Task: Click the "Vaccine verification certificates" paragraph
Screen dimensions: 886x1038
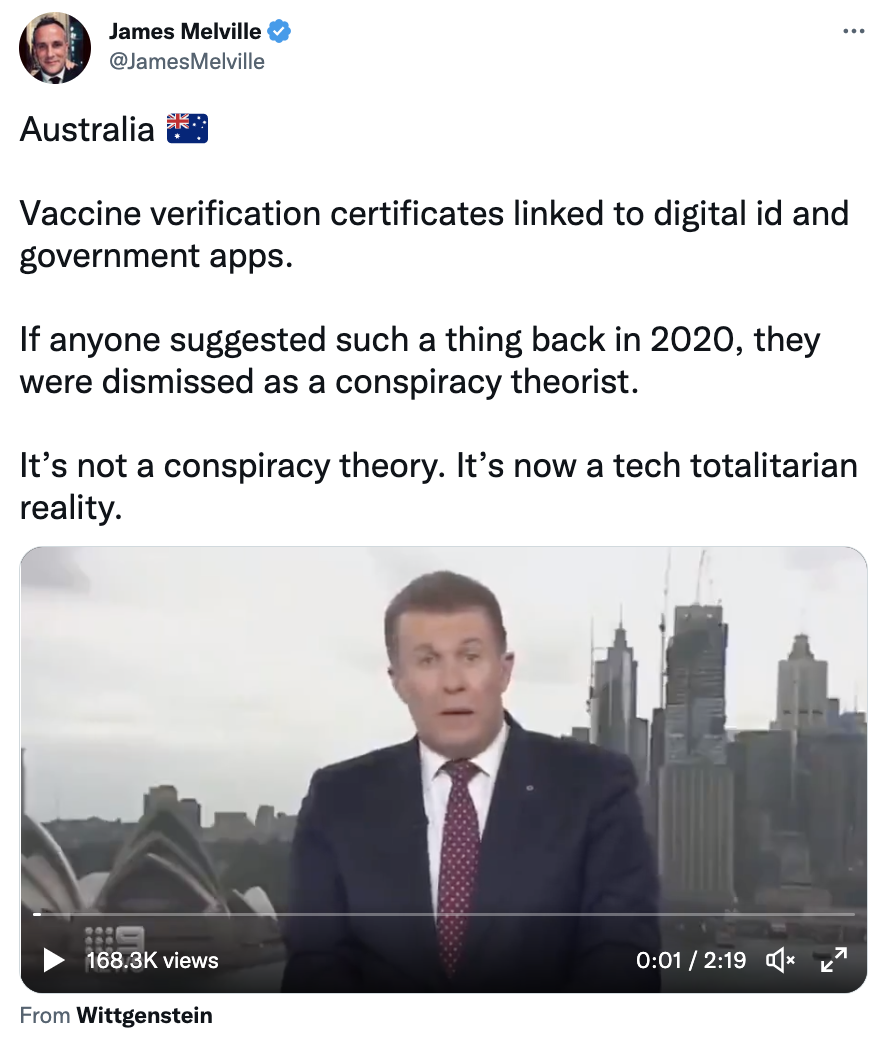Action: [x=434, y=234]
